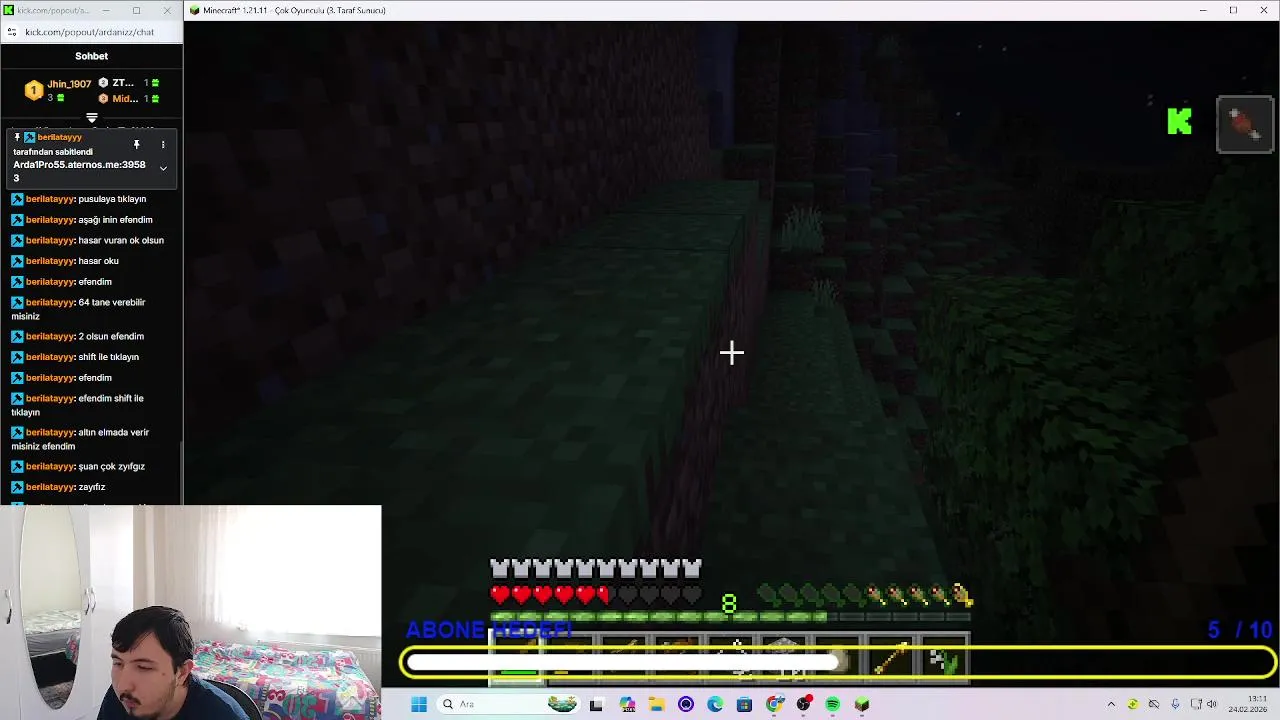Click the berilatayyy name in the pinned message
This screenshot has width=1280, height=720.
pyautogui.click(x=59, y=137)
